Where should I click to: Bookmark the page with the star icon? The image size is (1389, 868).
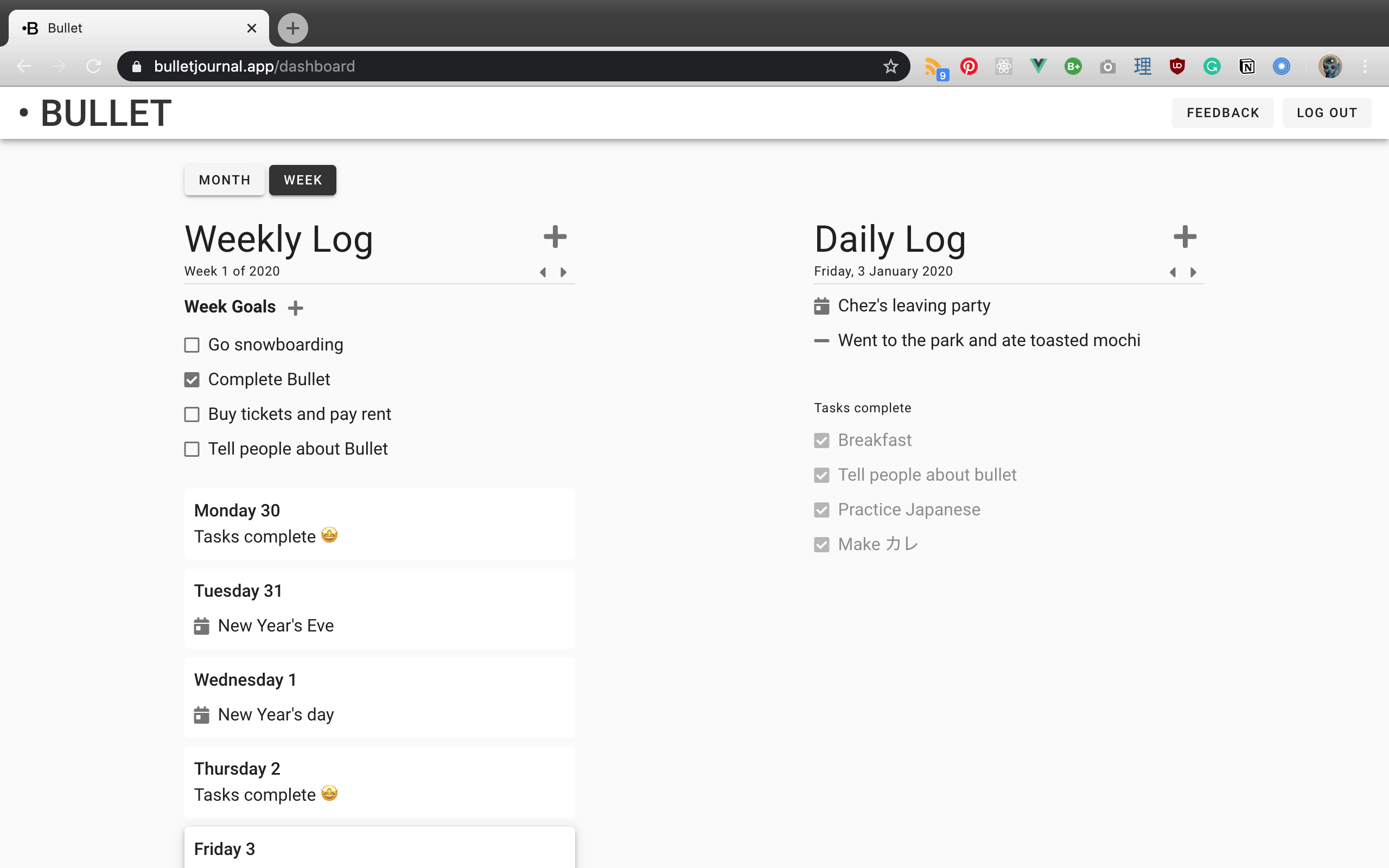click(890, 66)
